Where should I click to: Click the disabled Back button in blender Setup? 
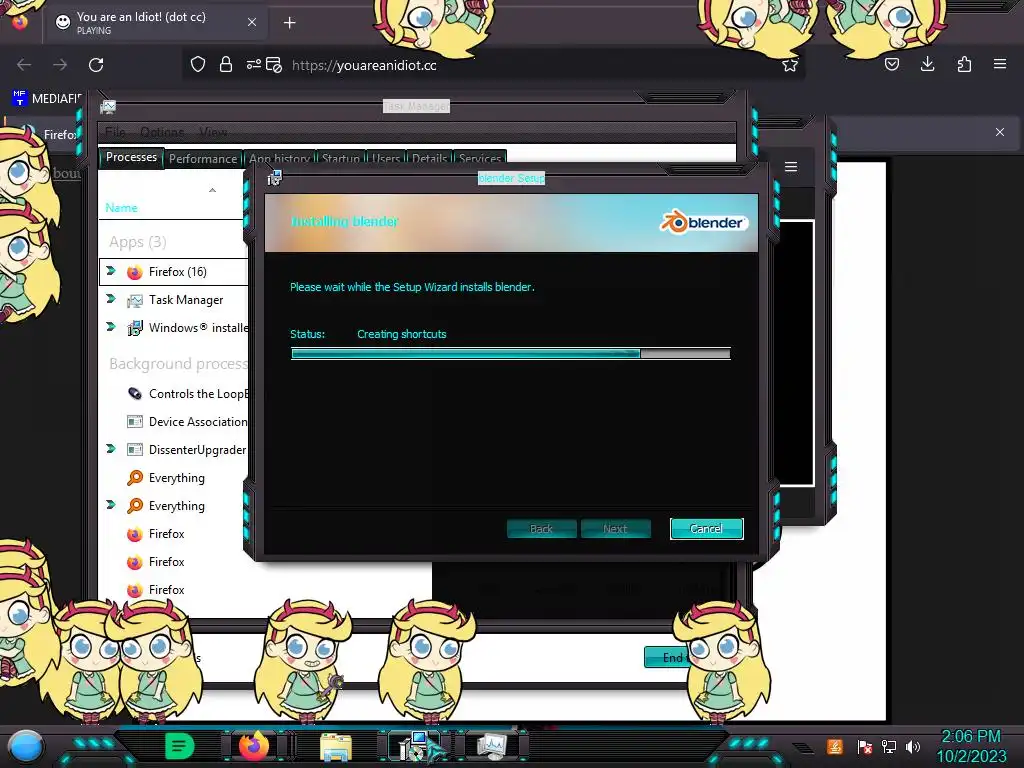pos(541,528)
